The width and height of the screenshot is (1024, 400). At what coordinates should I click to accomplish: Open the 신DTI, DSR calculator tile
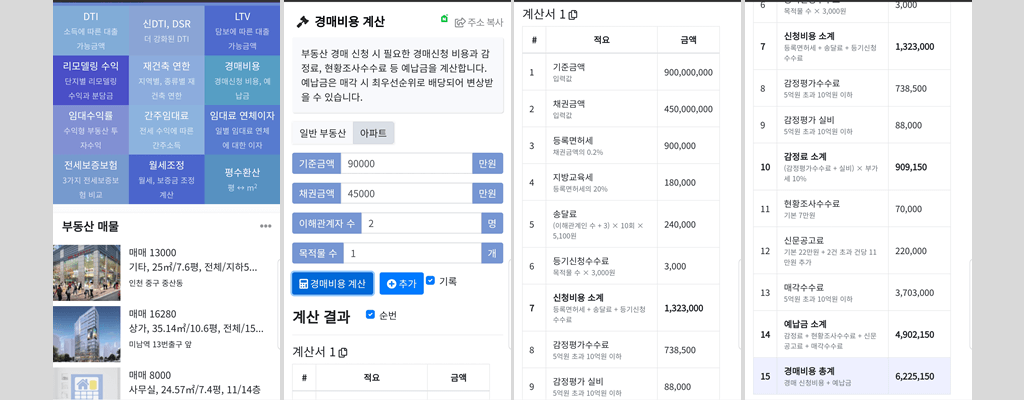[167, 31]
